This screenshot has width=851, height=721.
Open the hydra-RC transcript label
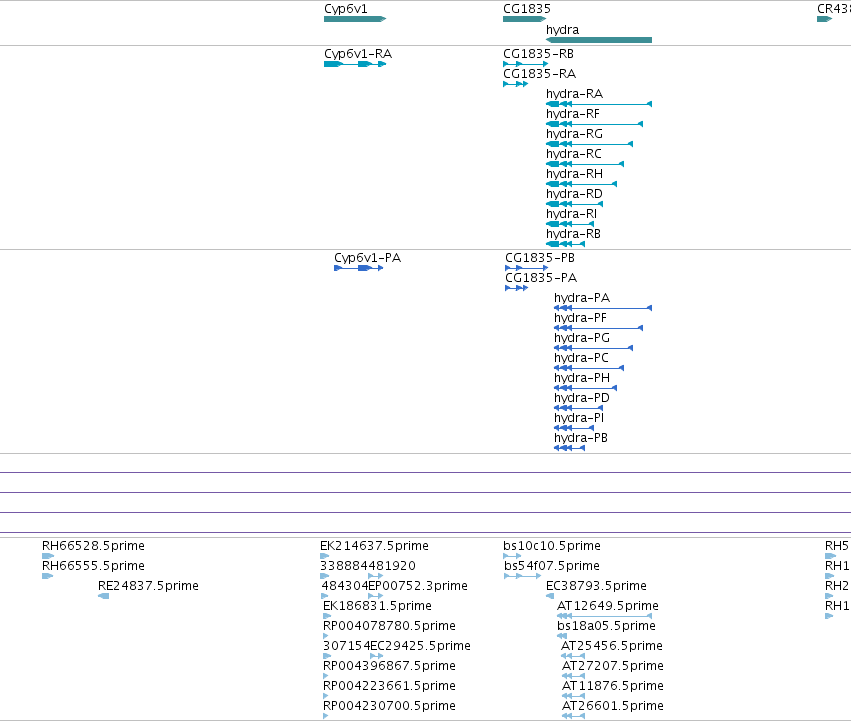pos(574,155)
